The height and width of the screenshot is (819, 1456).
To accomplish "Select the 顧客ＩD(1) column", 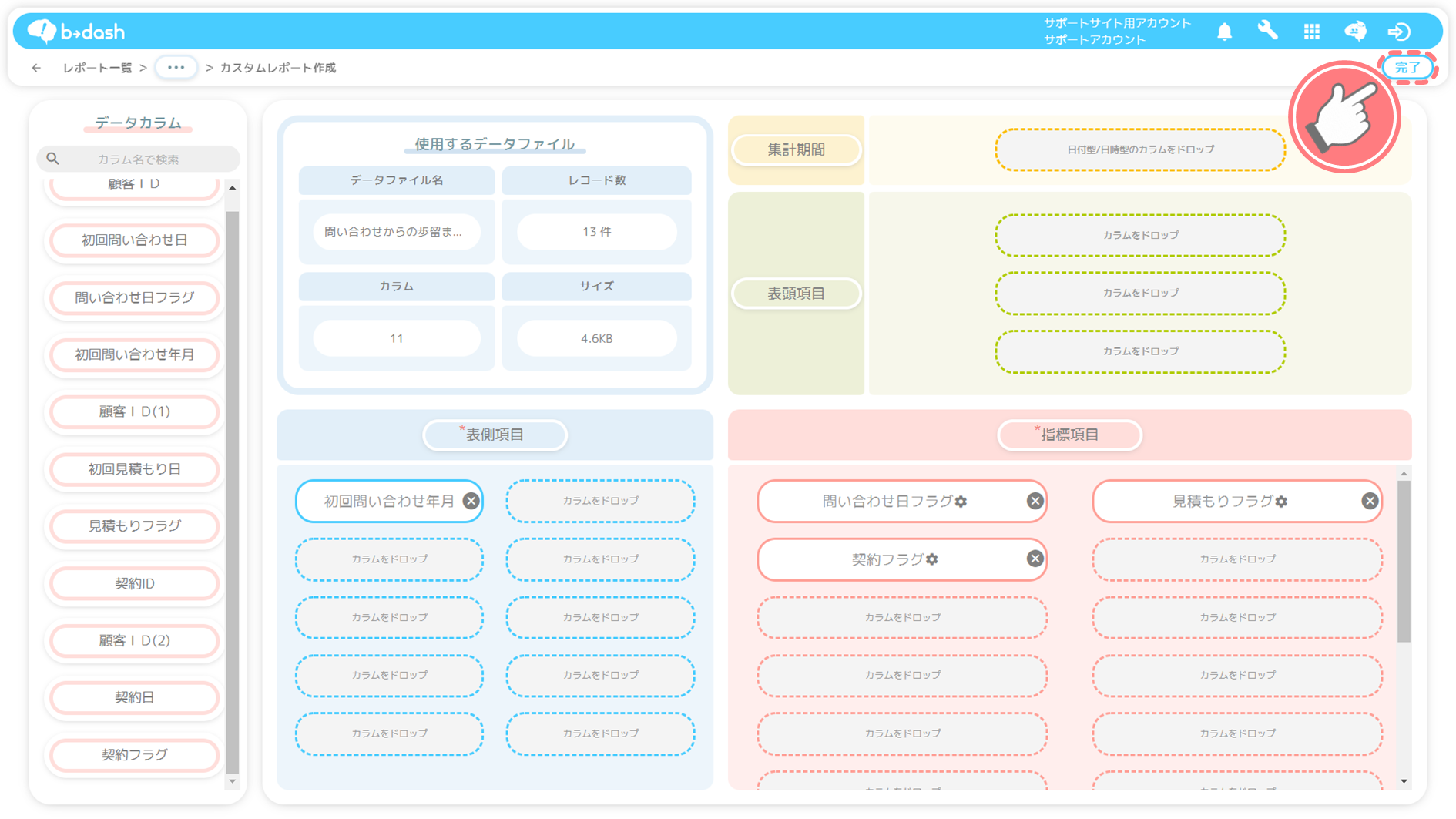I will point(135,411).
